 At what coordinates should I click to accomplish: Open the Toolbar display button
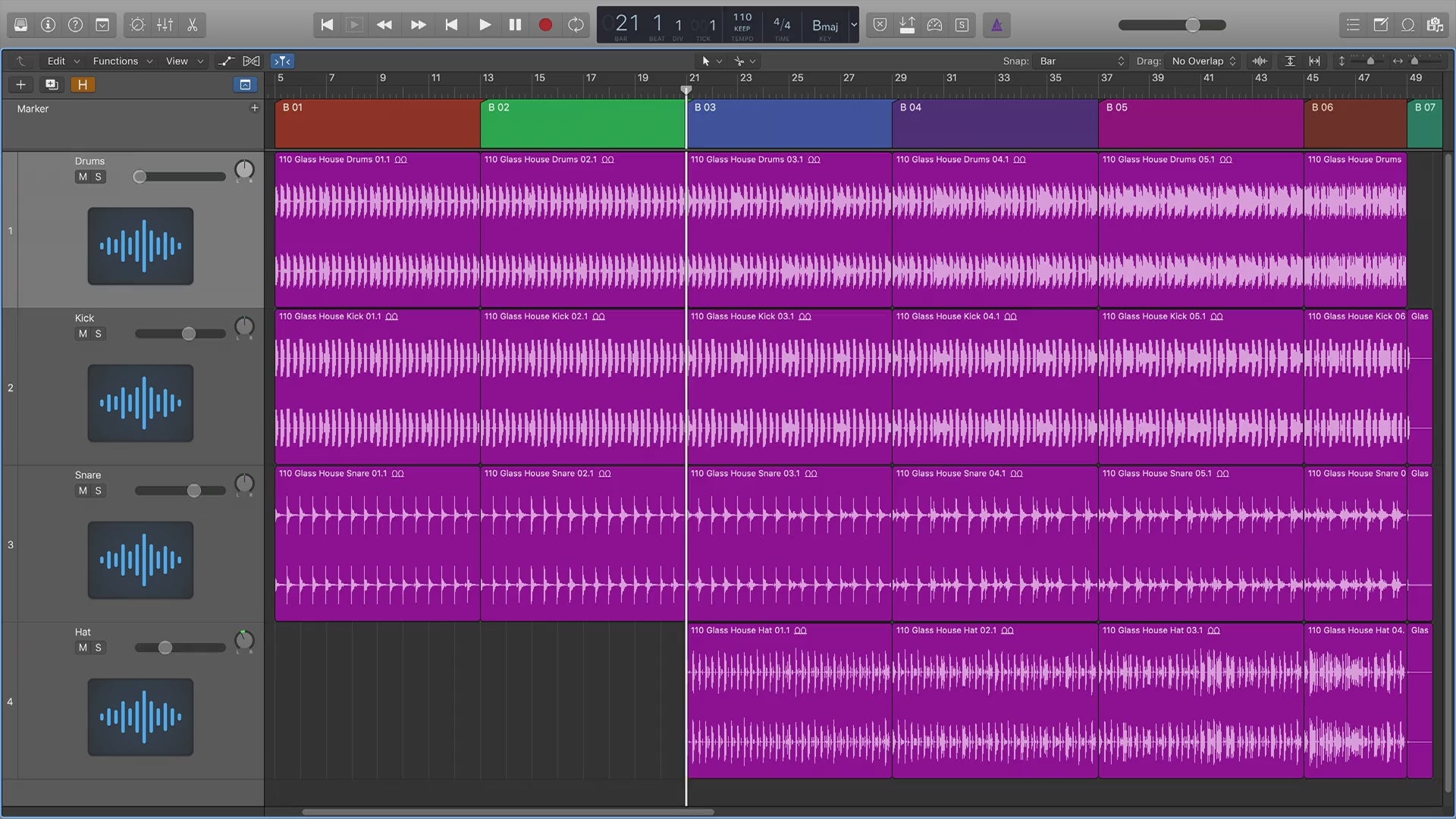point(102,25)
